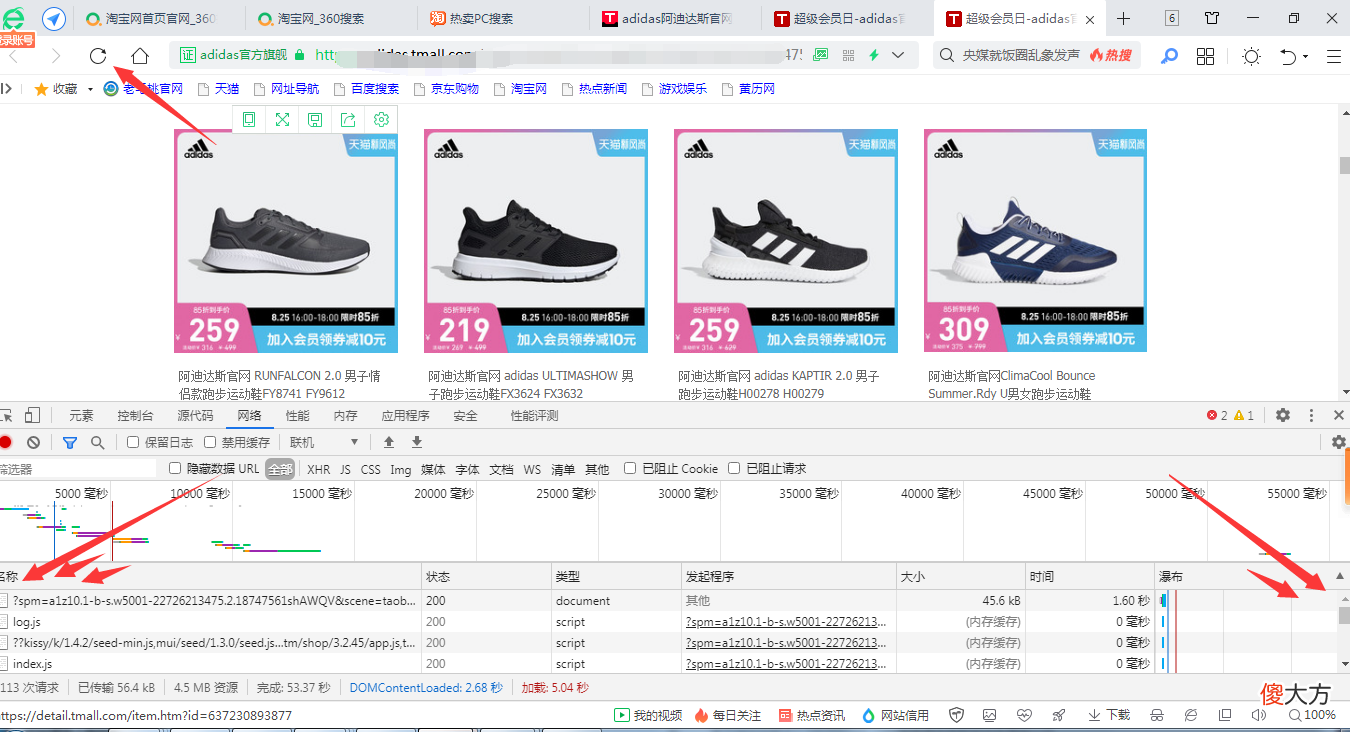1350x732 pixels.
Task: Enable the 禁用缓存 checkbox
Action: click(210, 442)
